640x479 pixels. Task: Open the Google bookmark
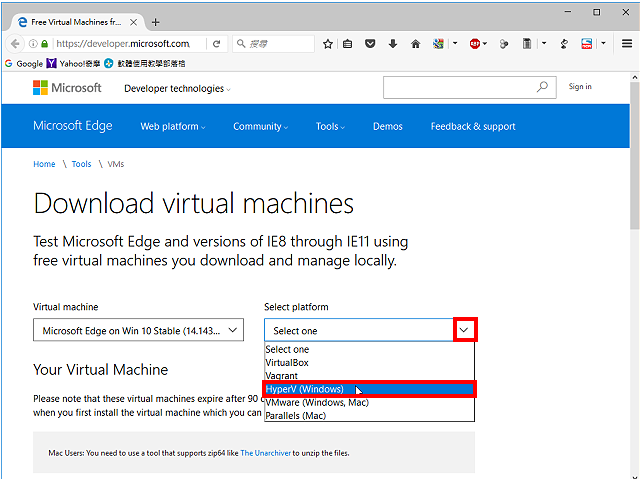[x=24, y=64]
